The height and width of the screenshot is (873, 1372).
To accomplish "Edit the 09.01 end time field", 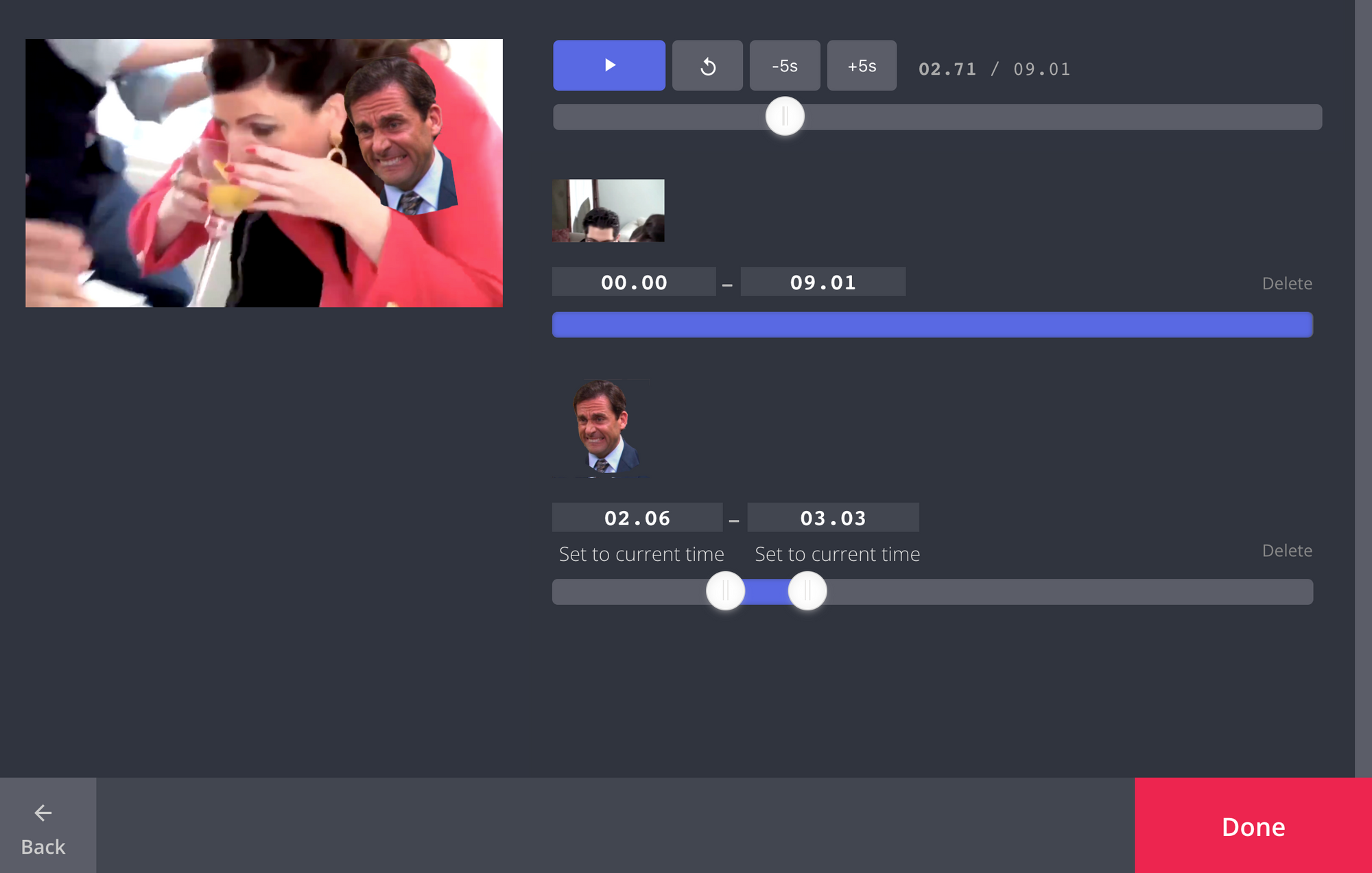I will (x=823, y=283).
